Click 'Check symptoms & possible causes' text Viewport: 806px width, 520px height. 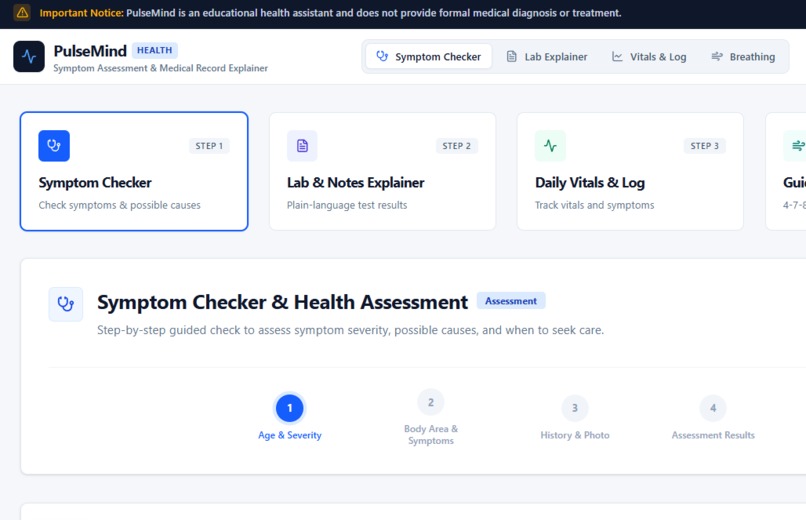pyautogui.click(x=120, y=205)
